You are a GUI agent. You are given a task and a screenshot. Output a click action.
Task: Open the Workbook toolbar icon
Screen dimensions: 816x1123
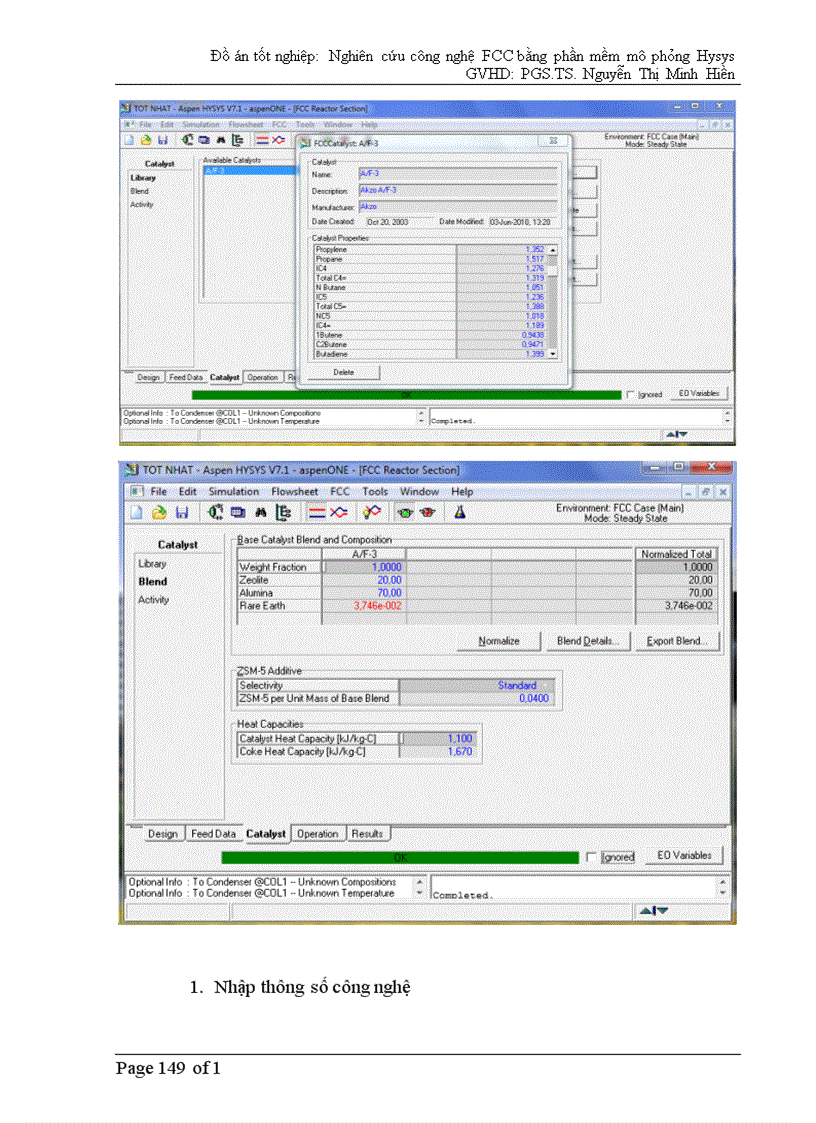click(238, 512)
